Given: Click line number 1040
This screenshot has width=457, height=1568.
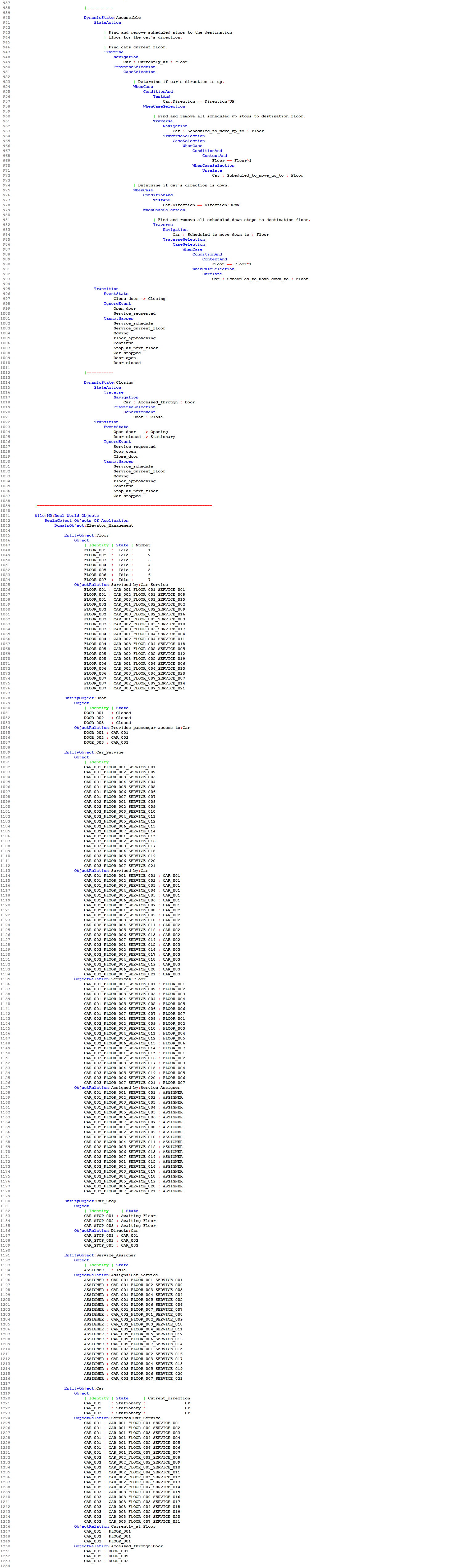Looking at the screenshot, I should (x=6, y=511).
